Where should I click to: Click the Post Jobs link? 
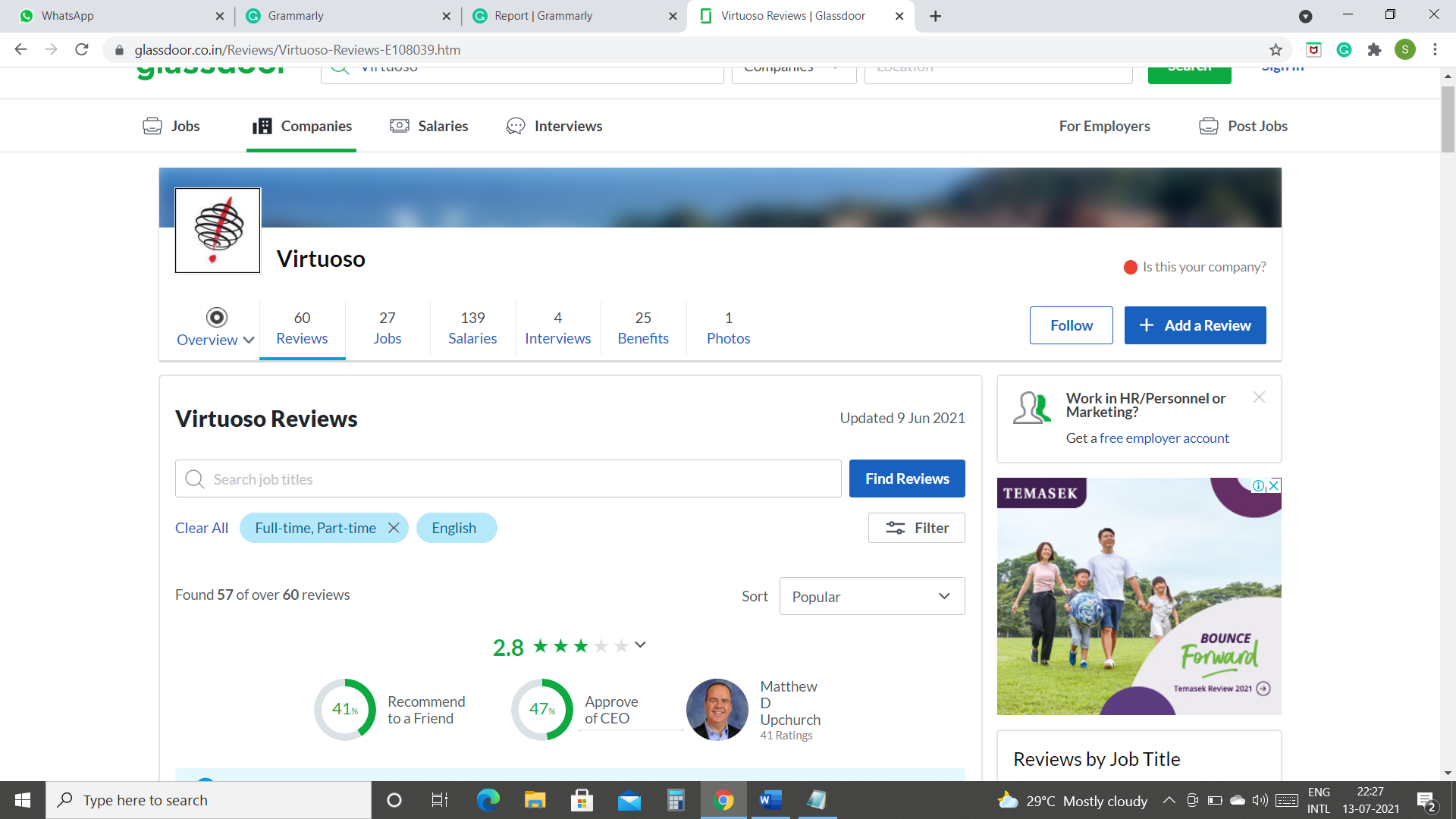tap(1243, 126)
